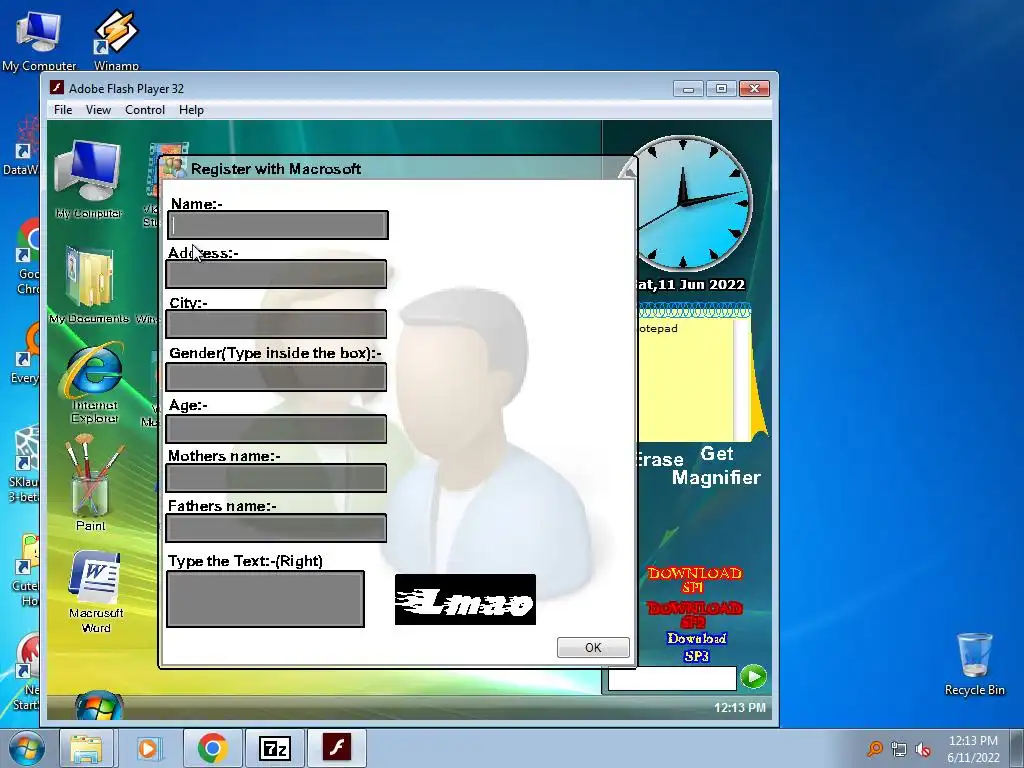The width and height of the screenshot is (1024, 768).
Task: Open My Computer on Windows desktop
Action: 39,39
